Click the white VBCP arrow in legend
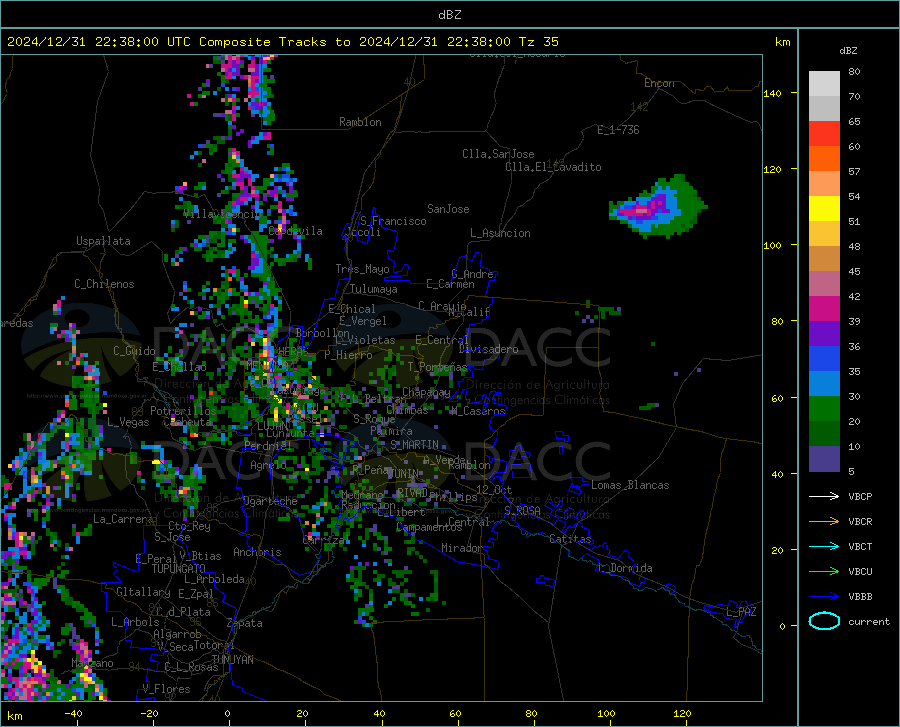The image size is (900, 727). click(x=824, y=496)
